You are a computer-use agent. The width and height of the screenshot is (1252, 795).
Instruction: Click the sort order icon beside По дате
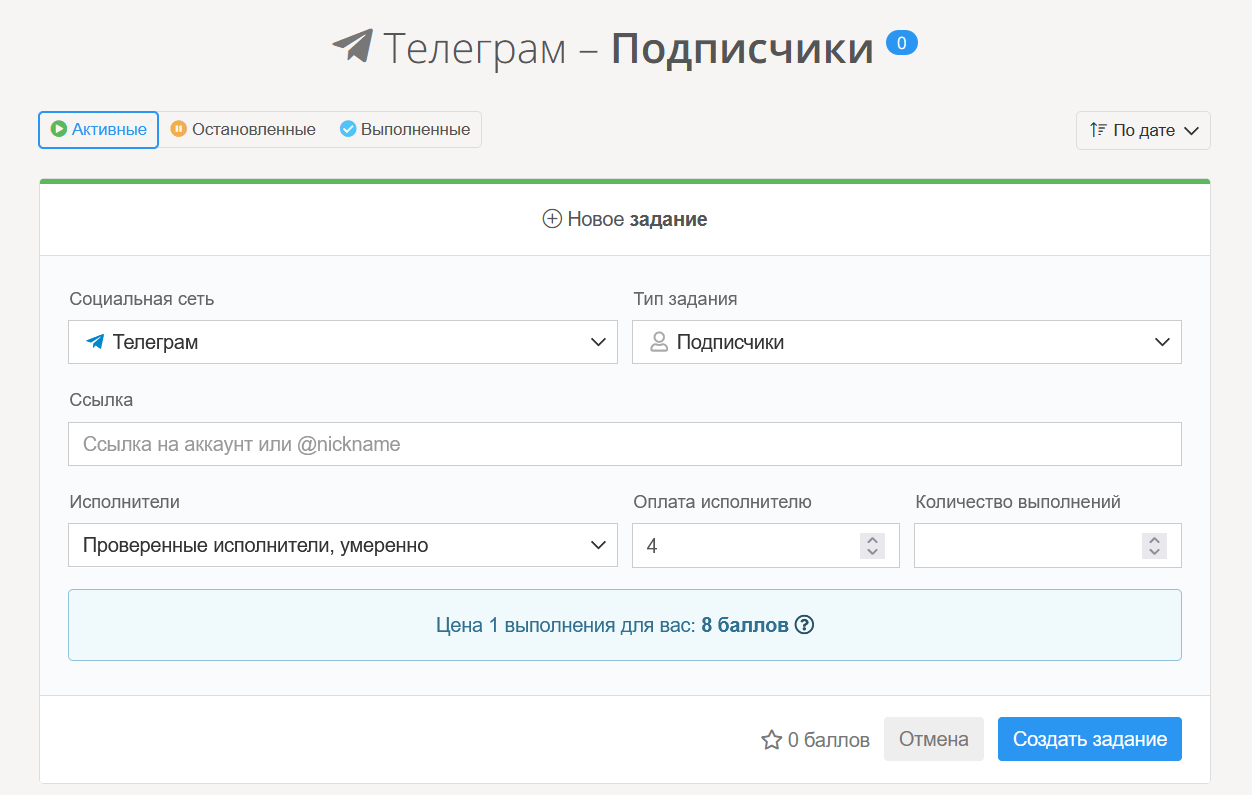pyautogui.click(x=1098, y=130)
